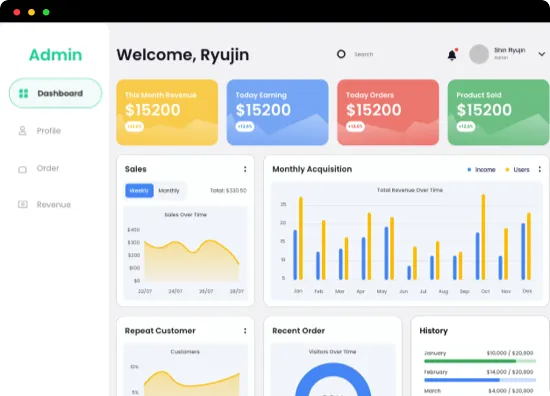Click the February blue progress bar
The width and height of the screenshot is (550, 396).
[x=480, y=380]
